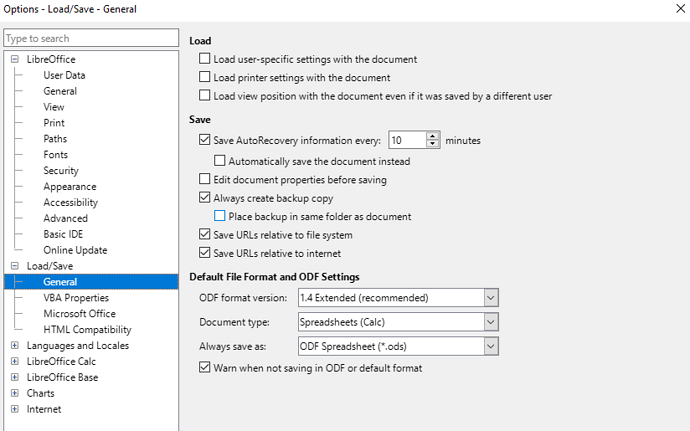
Task: Select the LibreOffice Base tree label
Action: pyautogui.click(x=62, y=377)
